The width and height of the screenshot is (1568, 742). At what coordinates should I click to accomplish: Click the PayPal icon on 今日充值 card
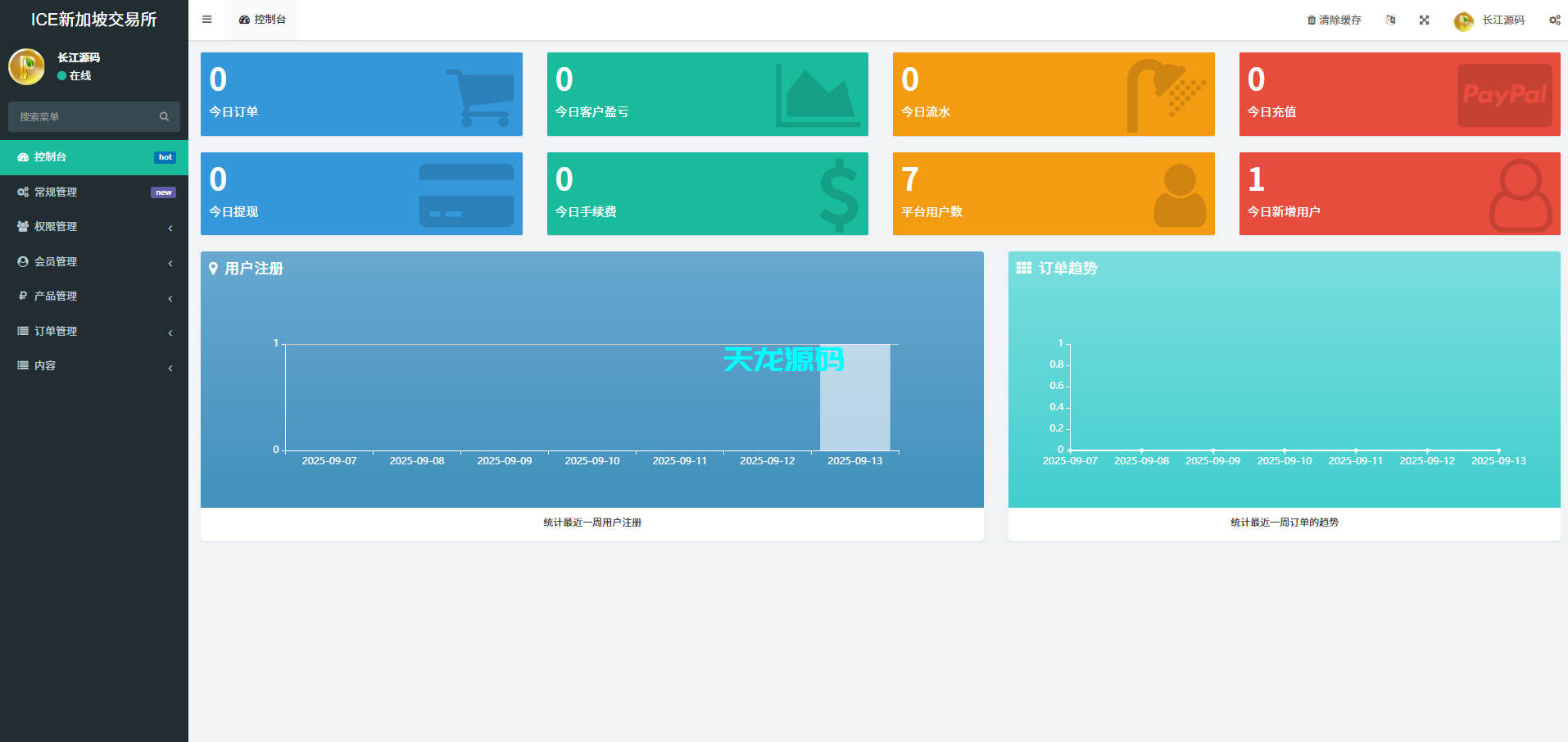pos(1504,95)
